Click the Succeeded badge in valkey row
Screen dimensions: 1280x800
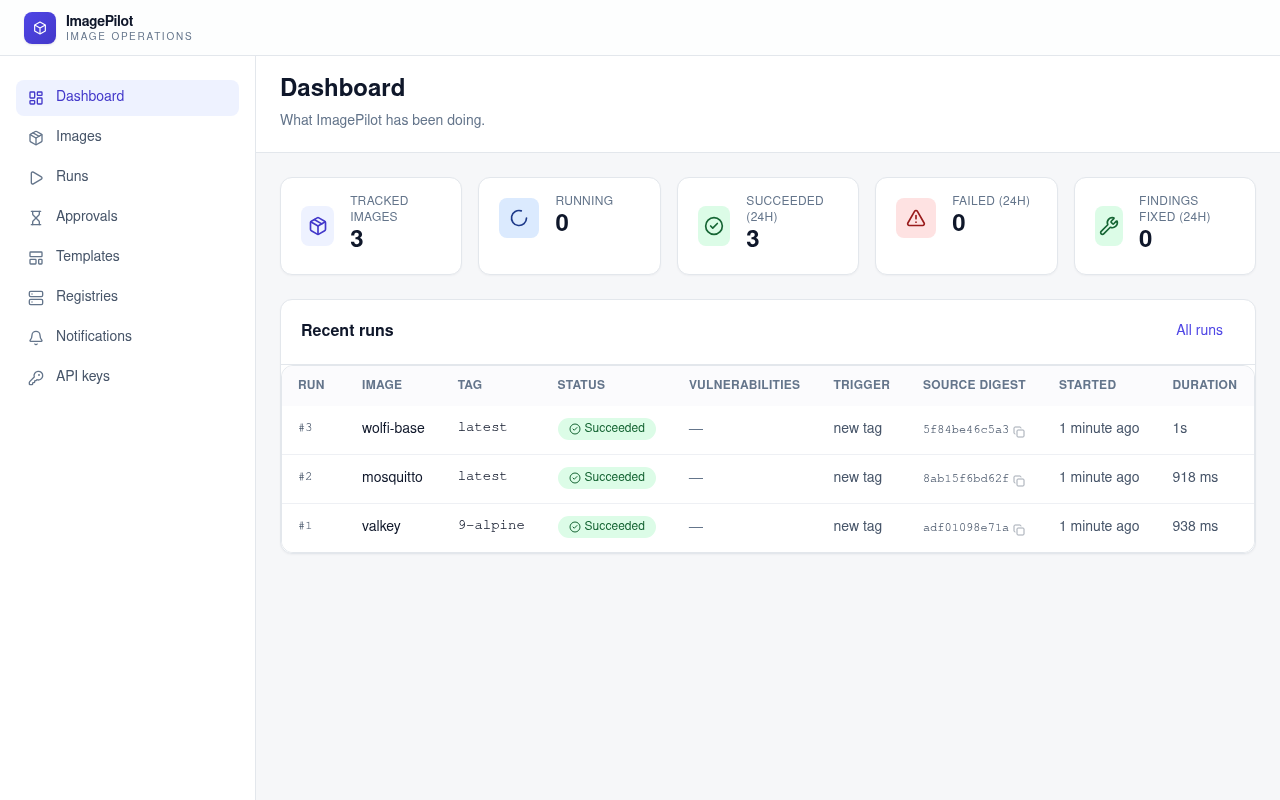607,527
